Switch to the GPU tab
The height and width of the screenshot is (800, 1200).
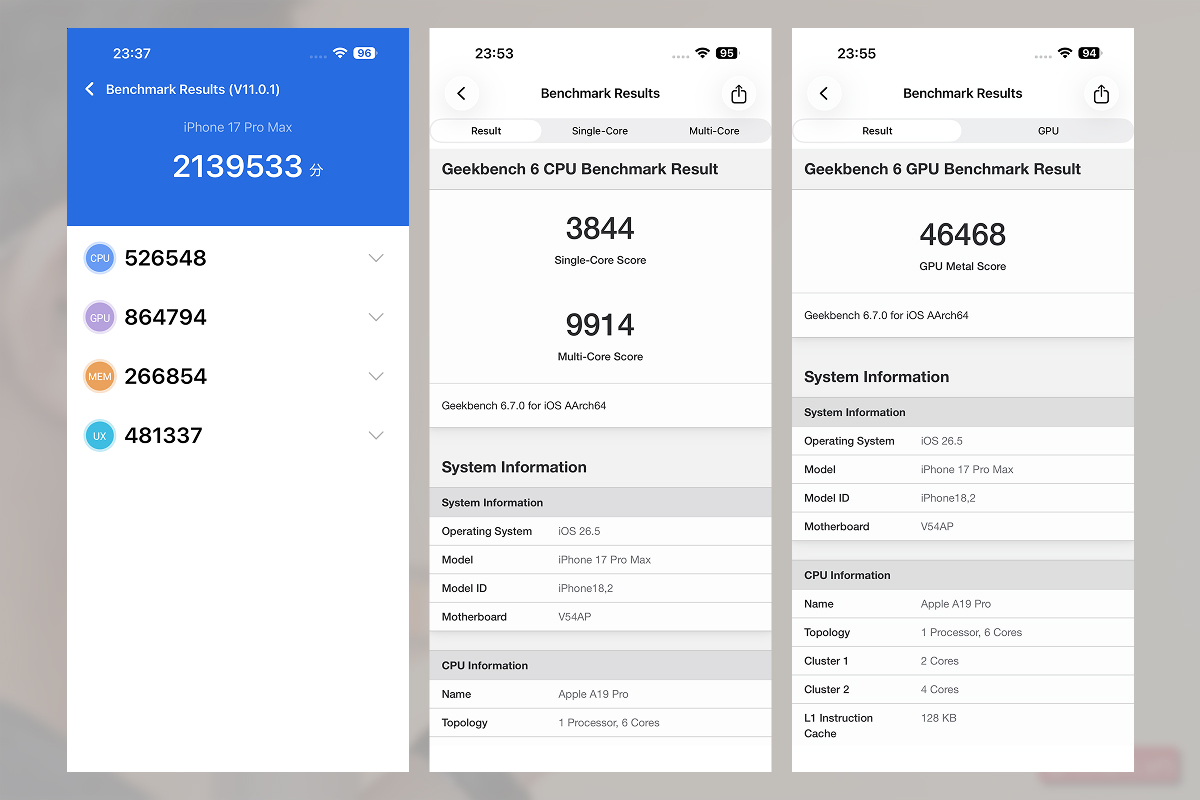1048,131
